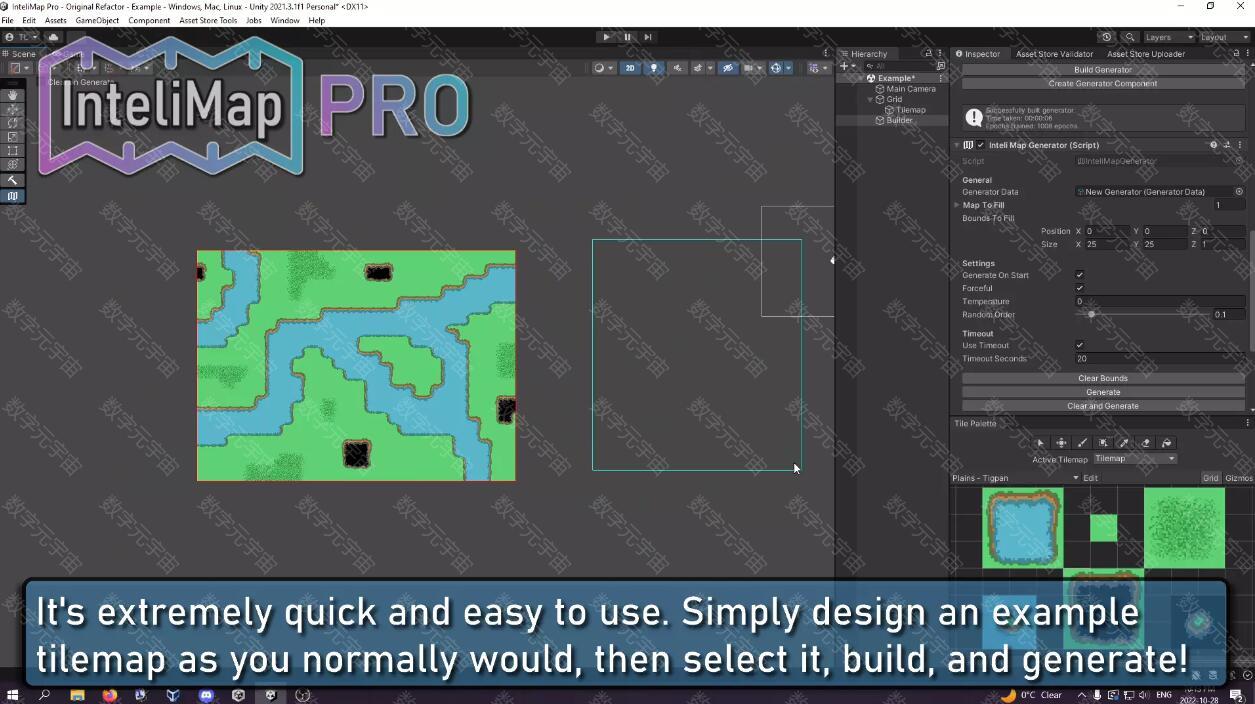Open Inteli Map Generator component options menu
The image size is (1255, 704).
pyautogui.click(x=1240, y=145)
